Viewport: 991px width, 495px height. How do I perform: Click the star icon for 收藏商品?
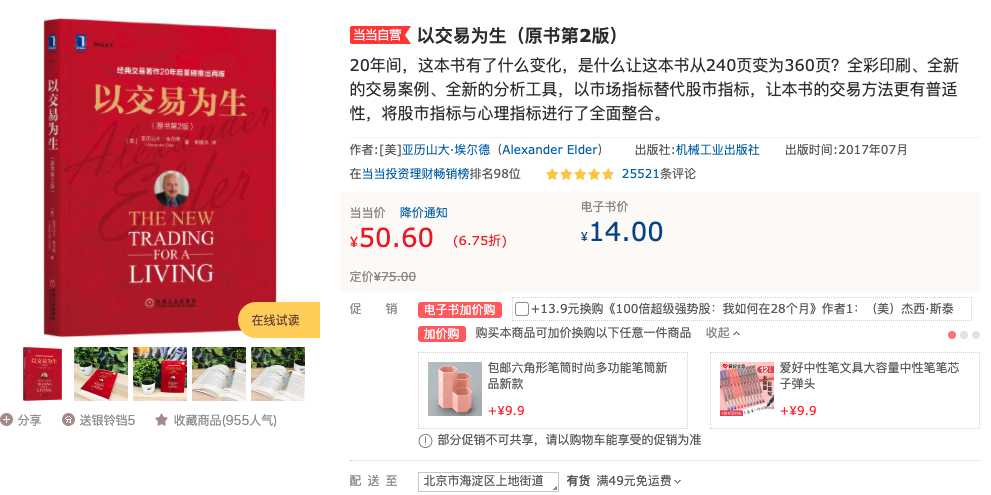pyautogui.click(x=161, y=420)
